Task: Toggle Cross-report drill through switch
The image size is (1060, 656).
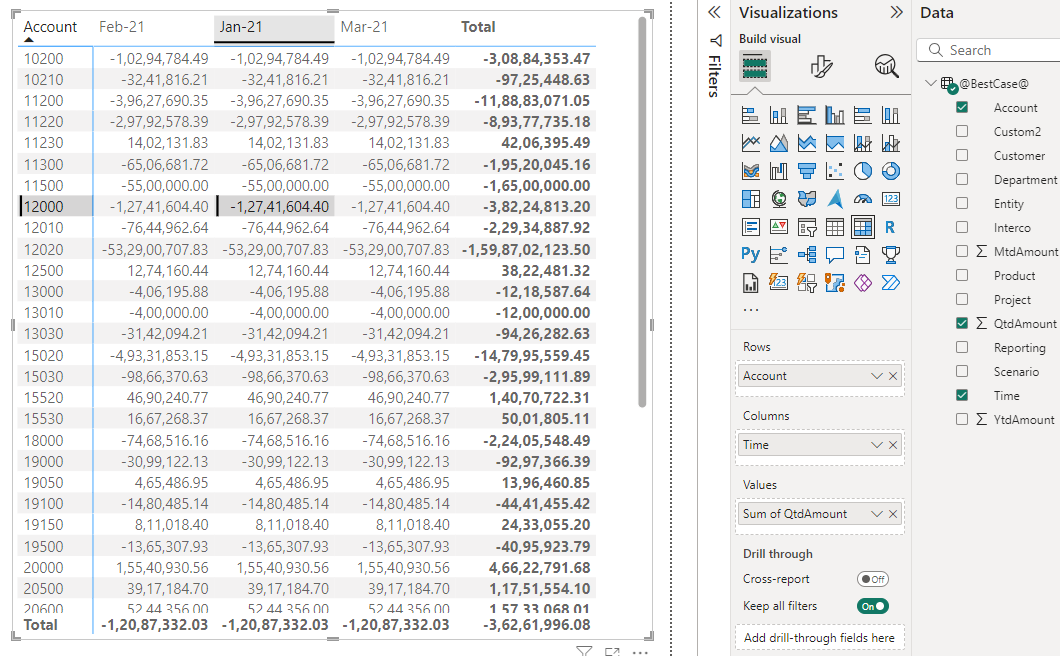Action: coord(872,579)
